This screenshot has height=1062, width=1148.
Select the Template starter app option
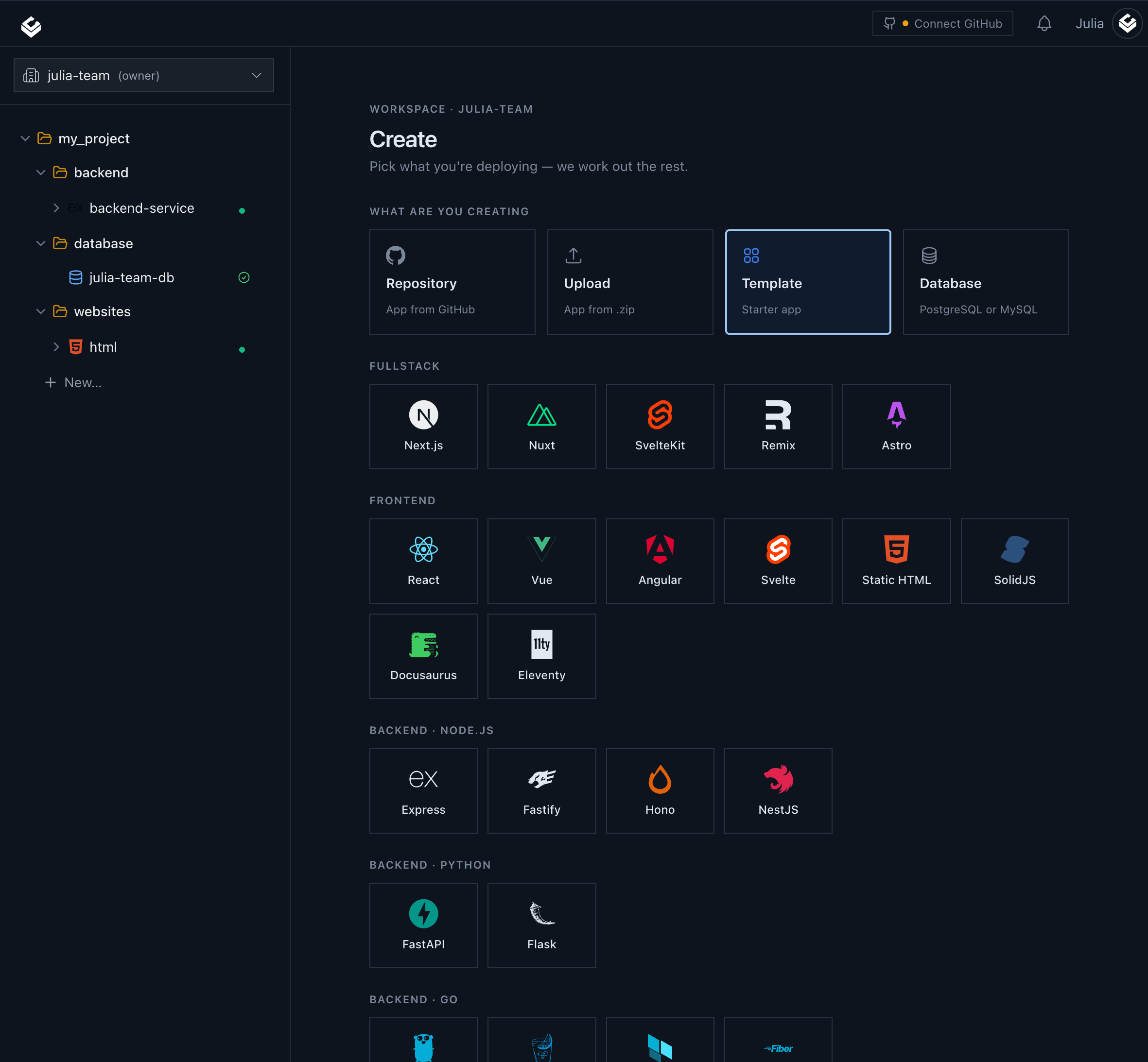click(808, 282)
